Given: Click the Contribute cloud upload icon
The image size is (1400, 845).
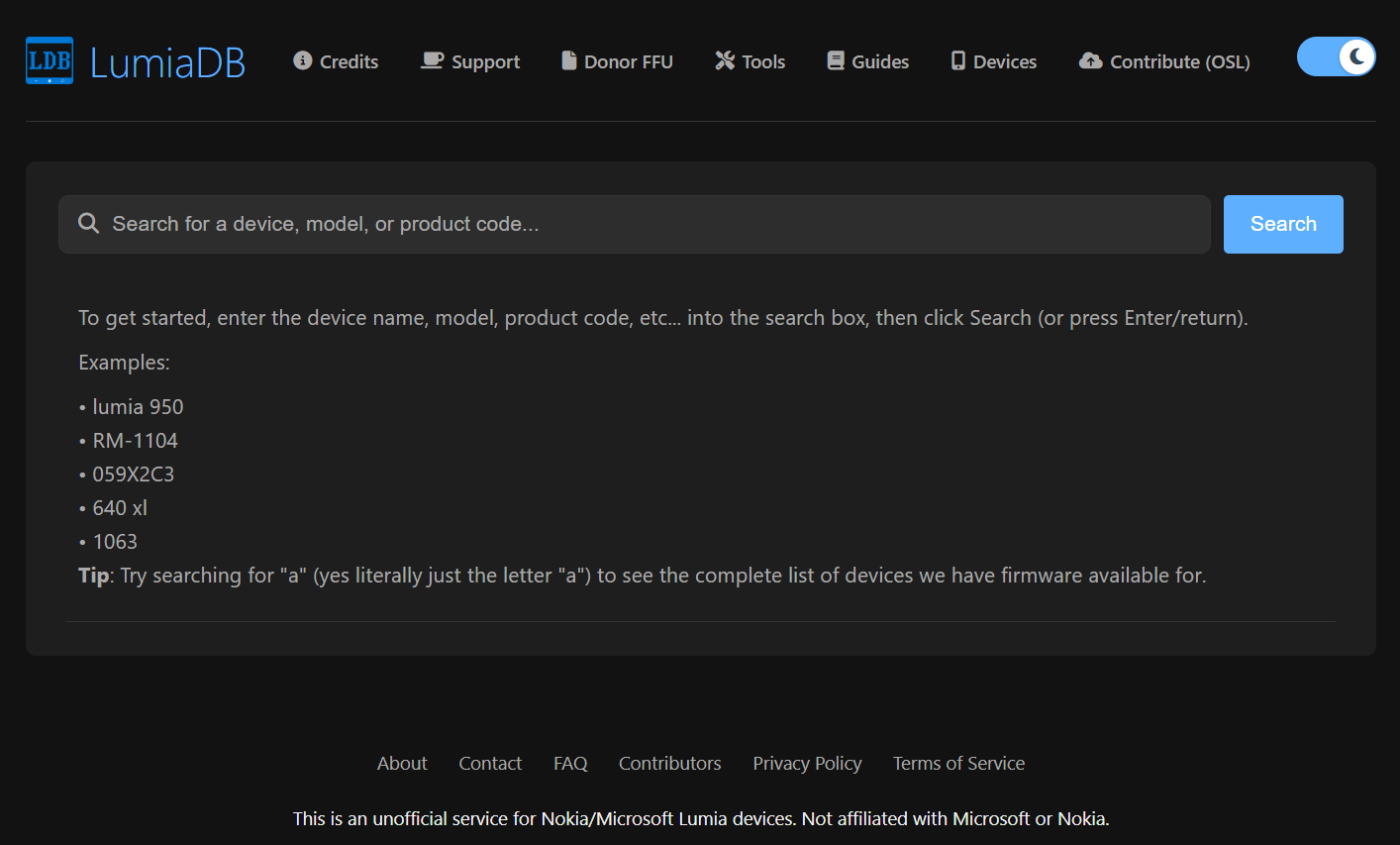Looking at the screenshot, I should 1090,60.
